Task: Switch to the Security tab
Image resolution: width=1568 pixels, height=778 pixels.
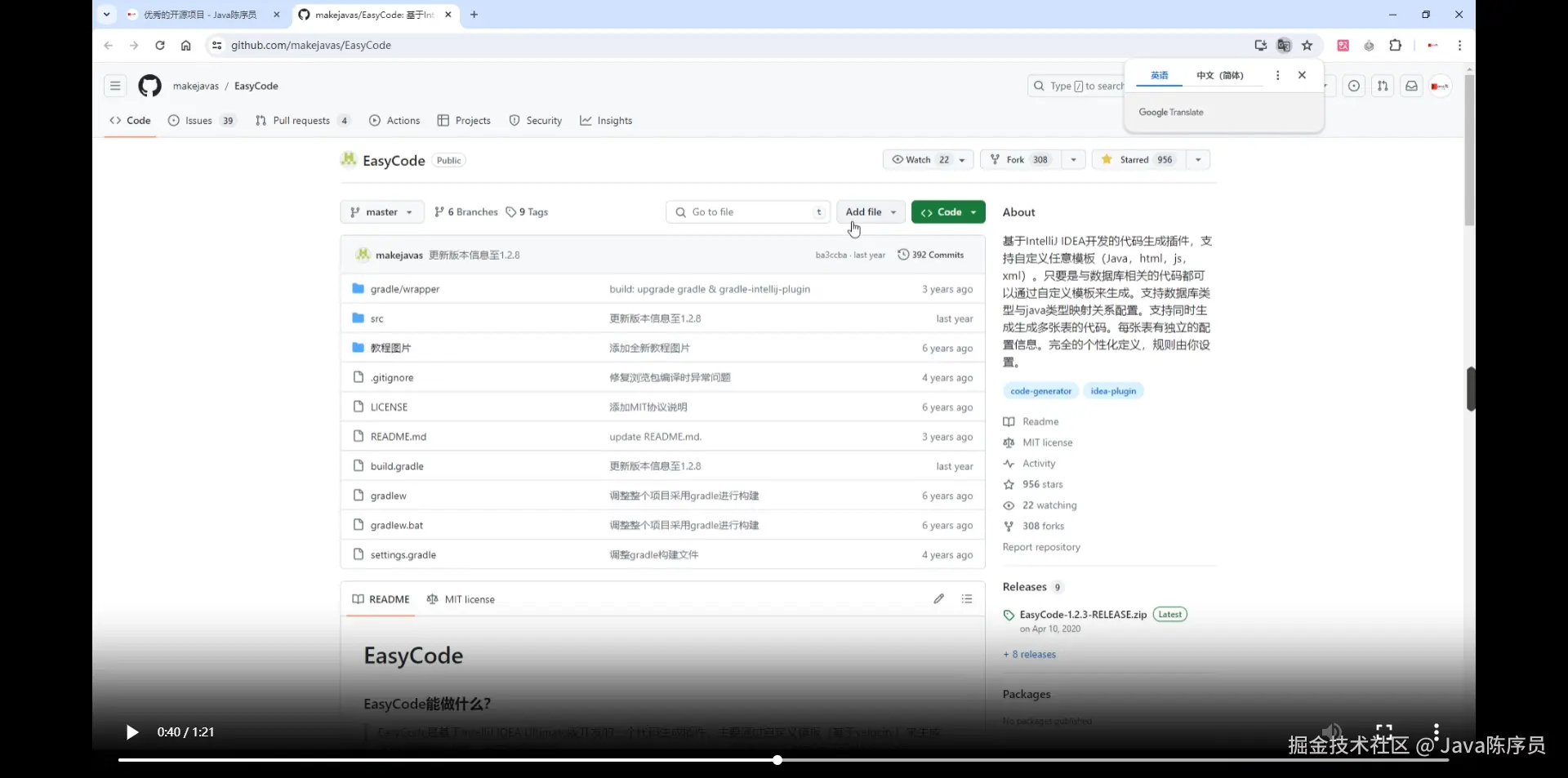Action: pyautogui.click(x=536, y=121)
